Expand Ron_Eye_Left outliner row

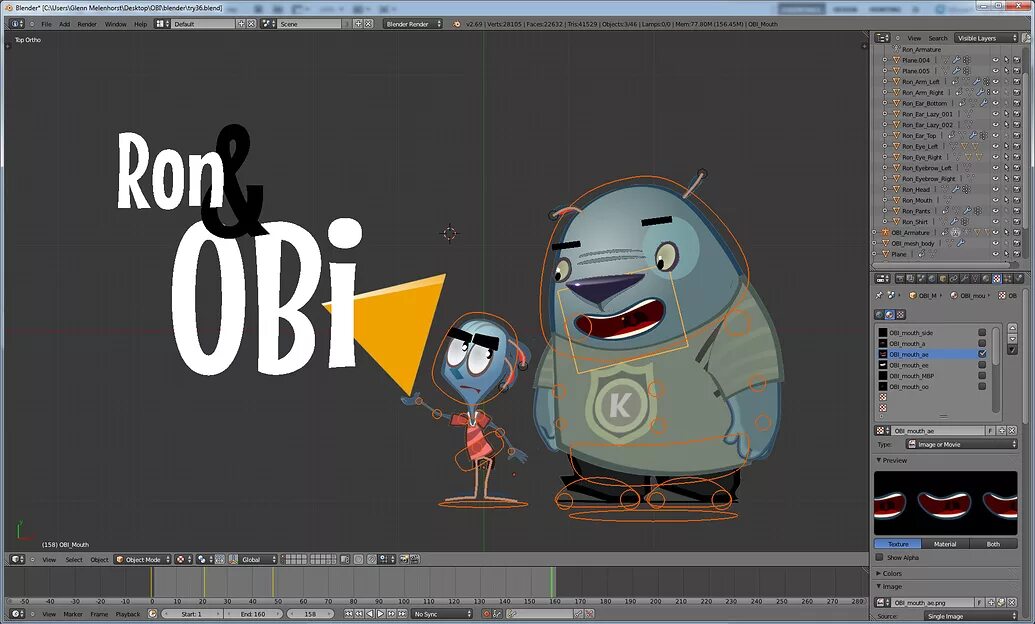click(885, 147)
